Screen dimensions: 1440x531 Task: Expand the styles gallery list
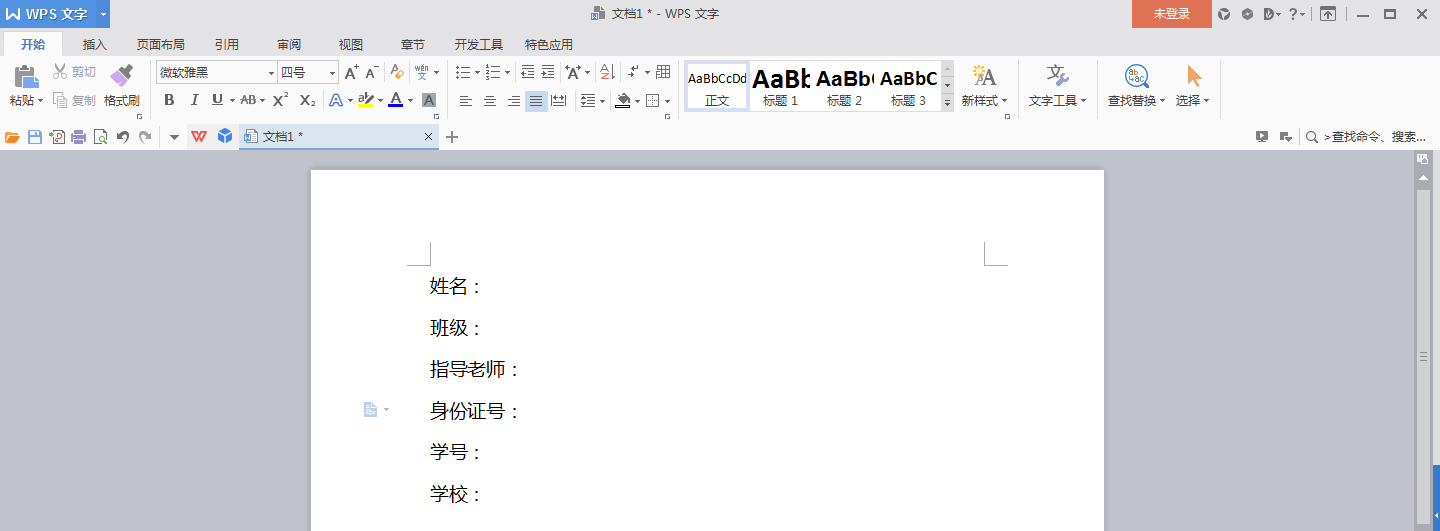947,103
